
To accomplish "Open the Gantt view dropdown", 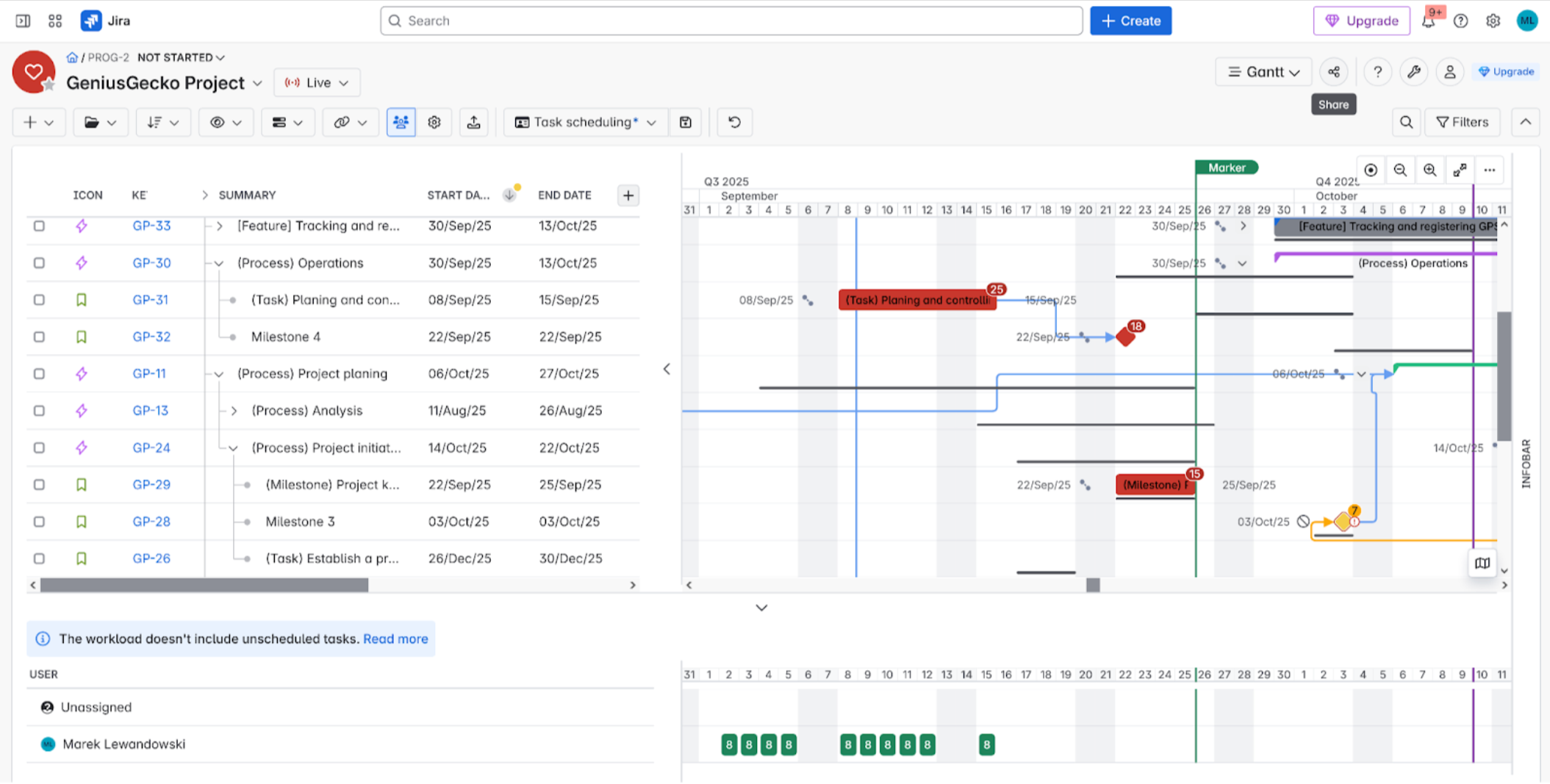I will [x=1263, y=72].
